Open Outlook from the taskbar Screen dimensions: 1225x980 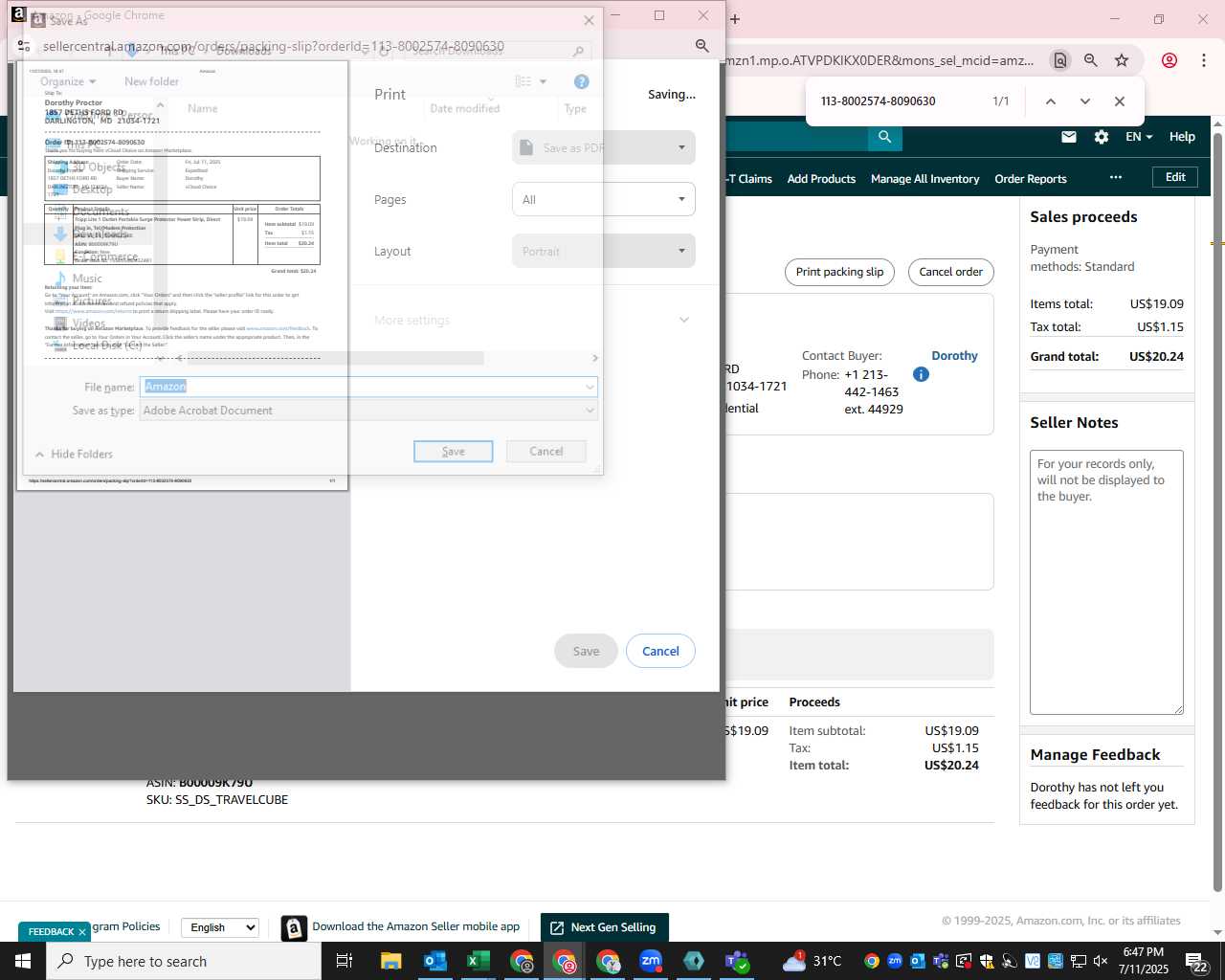pos(434,961)
